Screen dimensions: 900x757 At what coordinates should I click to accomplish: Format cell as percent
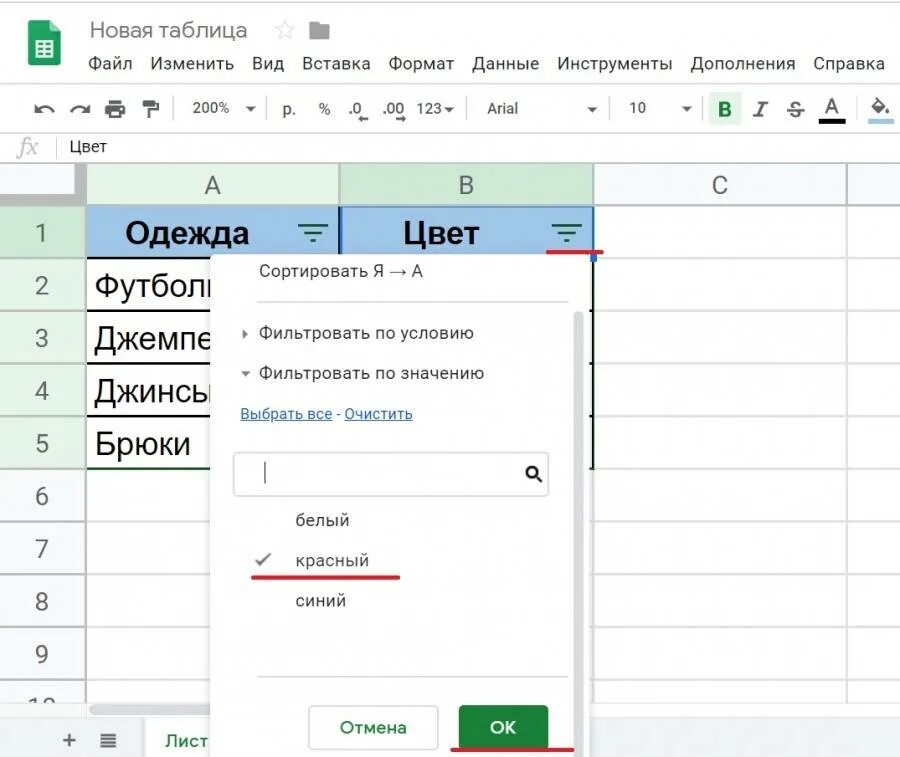[x=324, y=108]
